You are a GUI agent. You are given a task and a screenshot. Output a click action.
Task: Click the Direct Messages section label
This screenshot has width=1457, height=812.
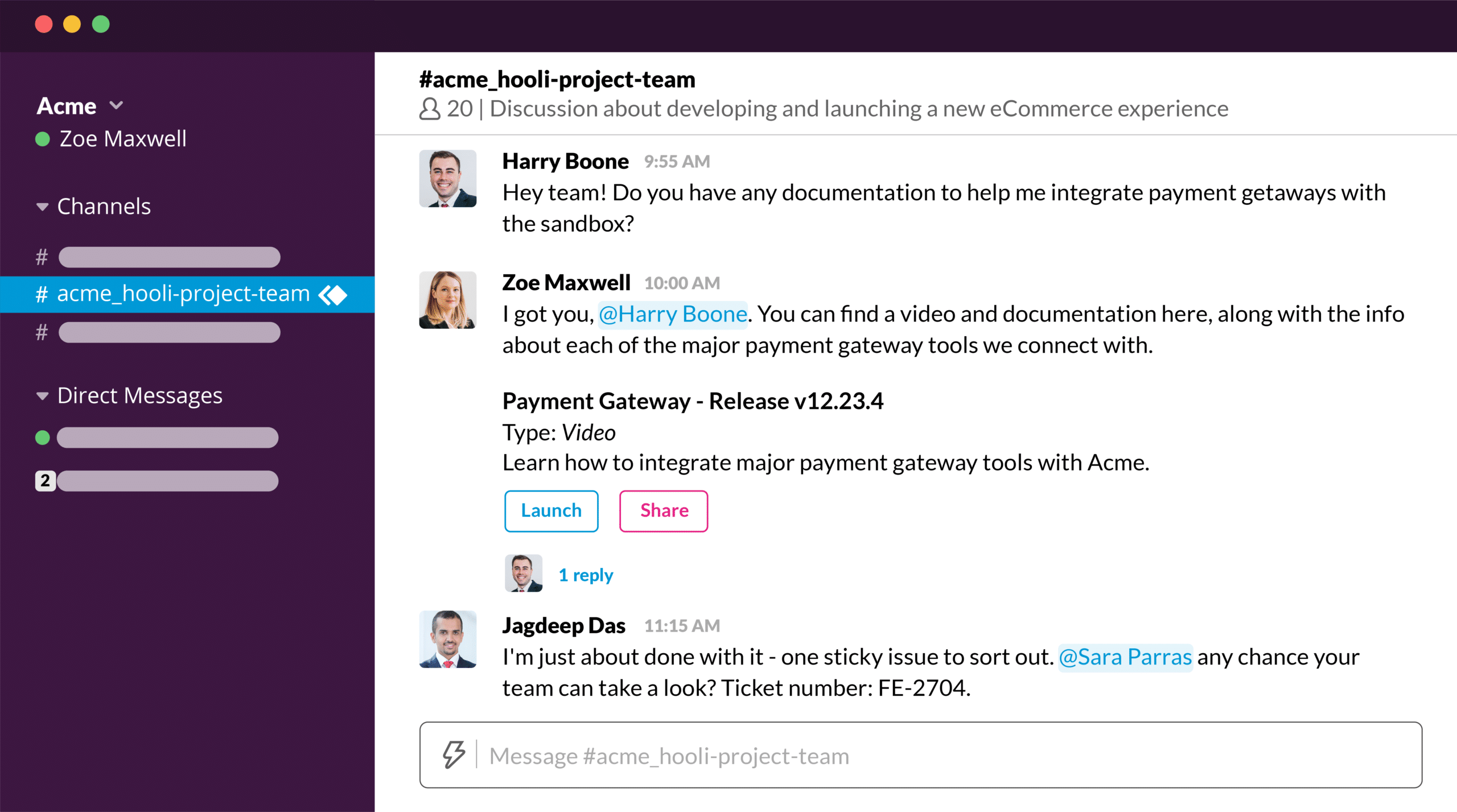tap(140, 396)
